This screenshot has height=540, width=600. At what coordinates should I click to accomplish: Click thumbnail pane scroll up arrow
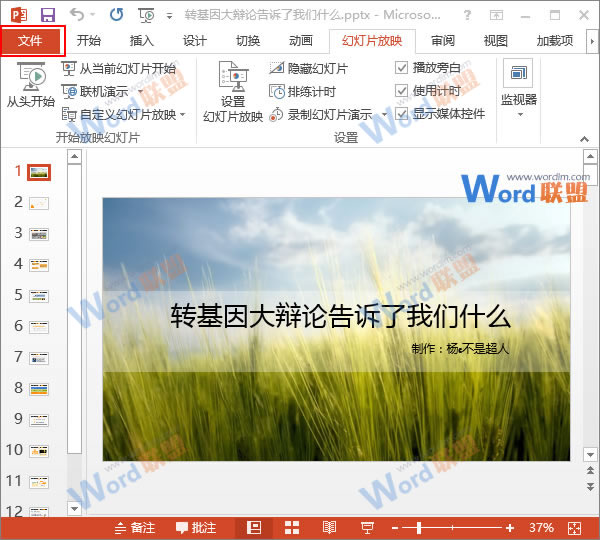pyautogui.click(x=75, y=157)
